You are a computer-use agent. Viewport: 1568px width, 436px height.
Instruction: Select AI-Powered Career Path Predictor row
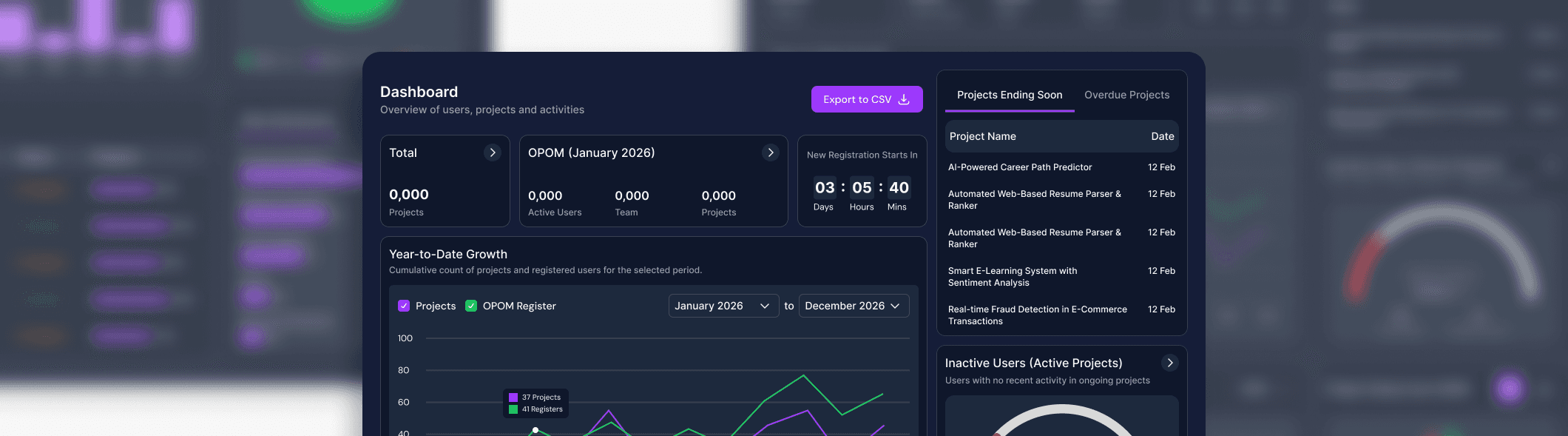point(1061,167)
